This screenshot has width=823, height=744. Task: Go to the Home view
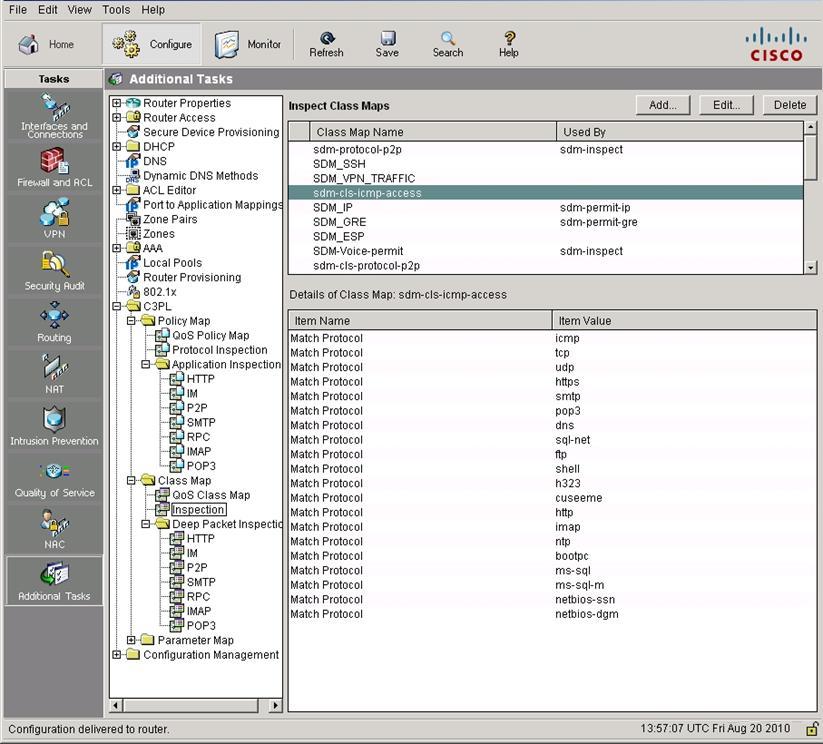click(46, 45)
